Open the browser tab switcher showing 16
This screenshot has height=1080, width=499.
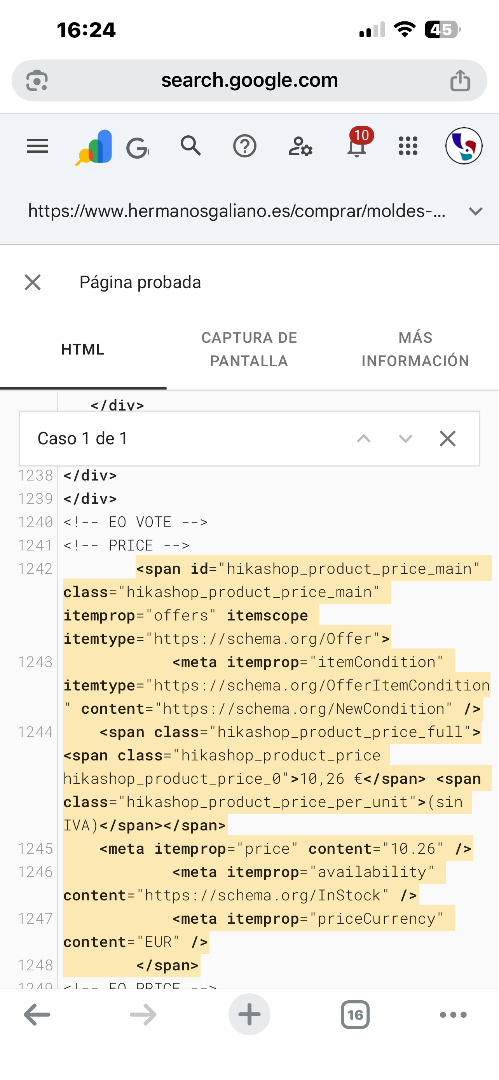tap(355, 1015)
